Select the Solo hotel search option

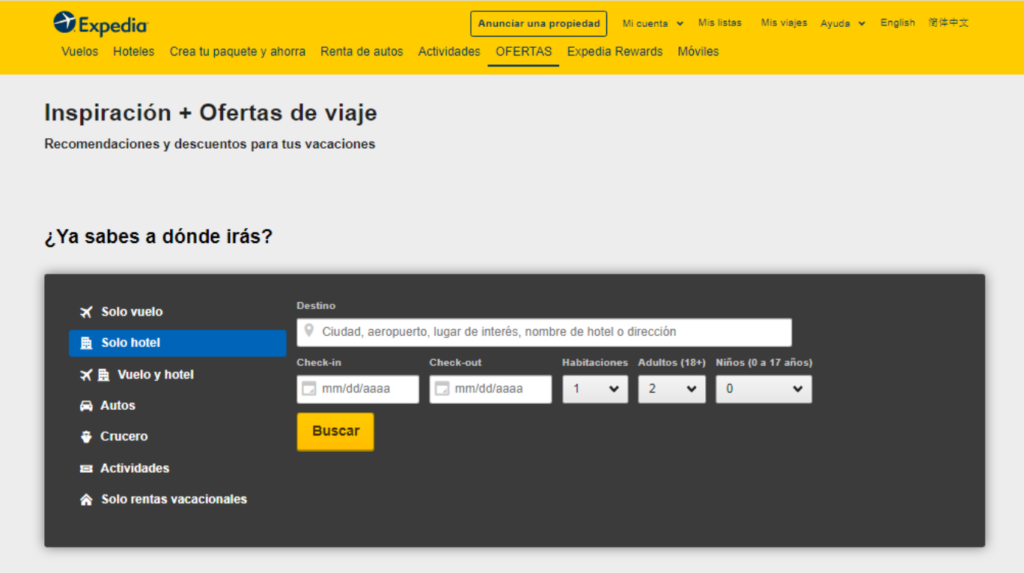coord(178,343)
